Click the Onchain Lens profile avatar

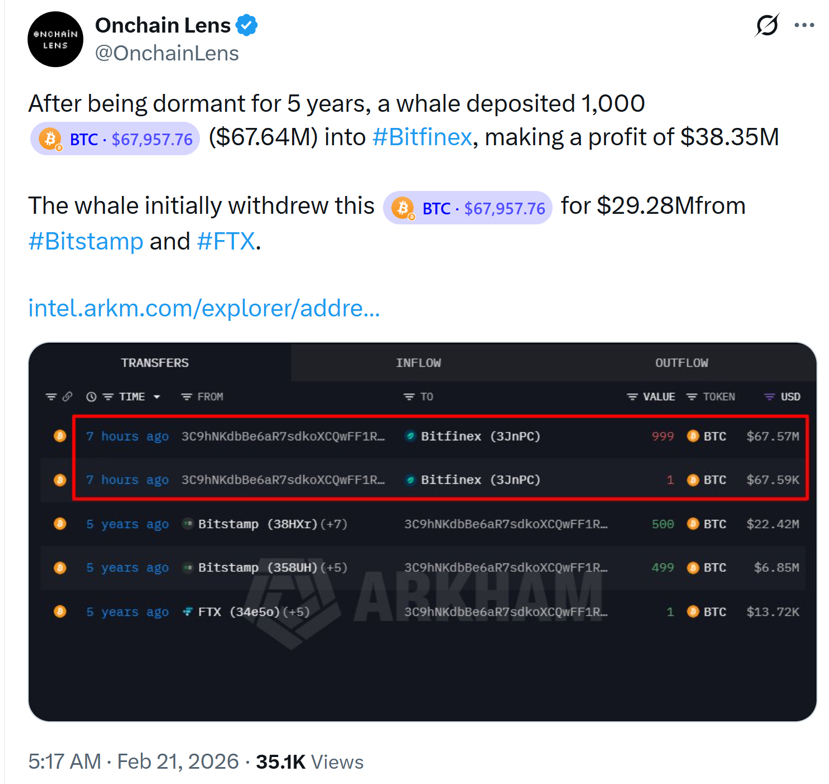(55, 39)
